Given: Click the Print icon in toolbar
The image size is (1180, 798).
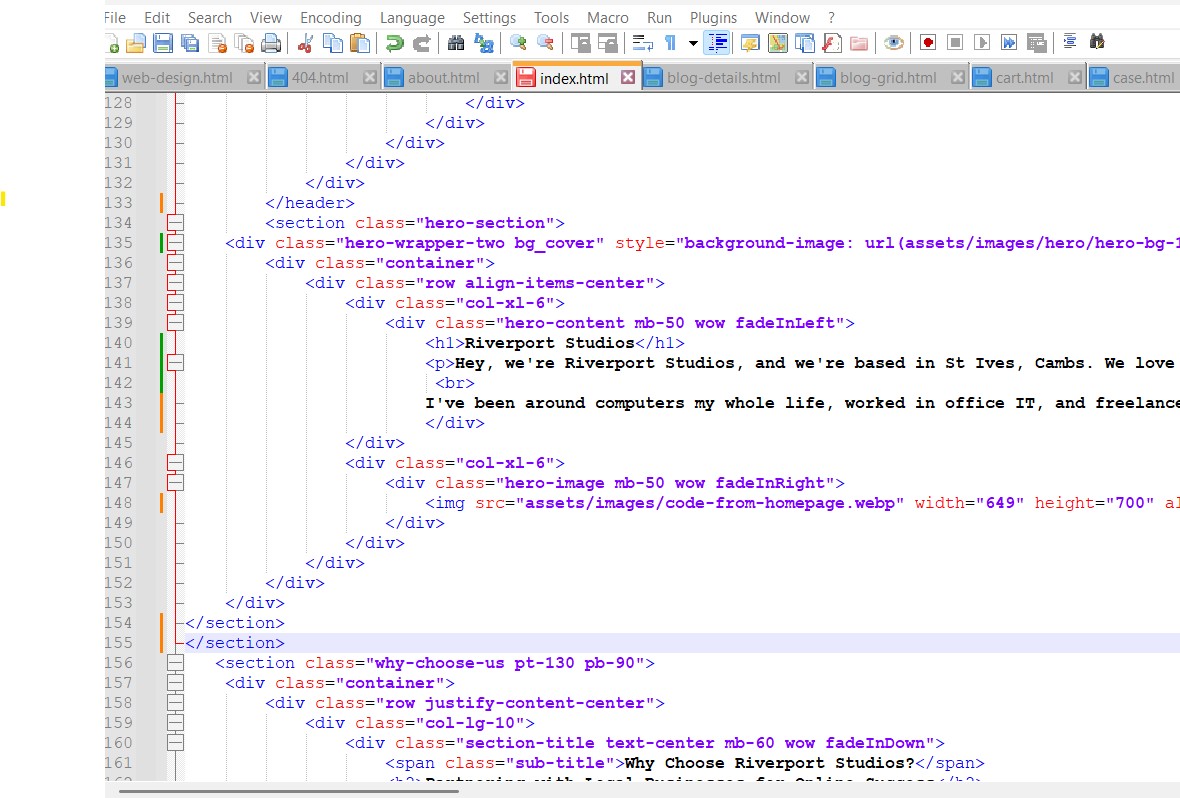Looking at the screenshot, I should point(271,43).
